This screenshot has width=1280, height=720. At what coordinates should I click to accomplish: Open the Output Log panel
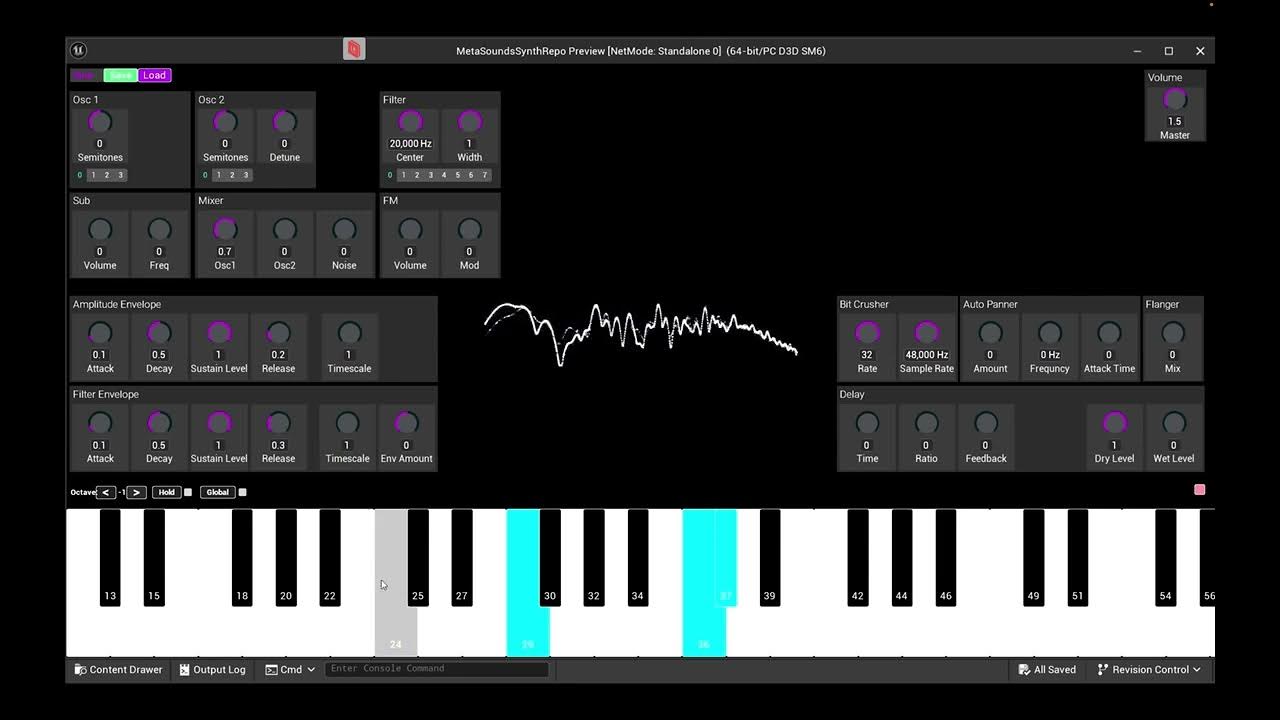click(212, 669)
